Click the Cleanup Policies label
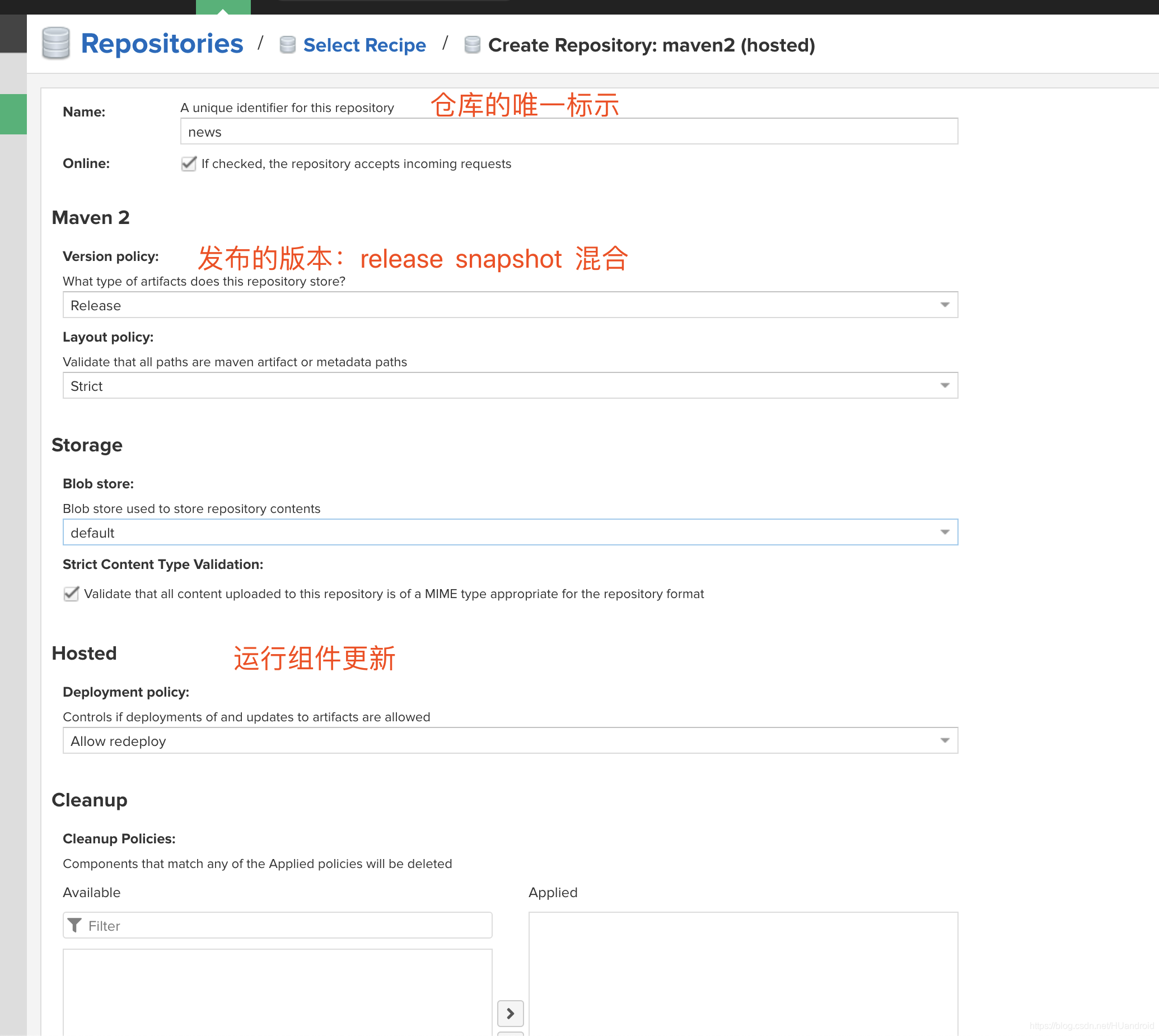 pos(119,838)
